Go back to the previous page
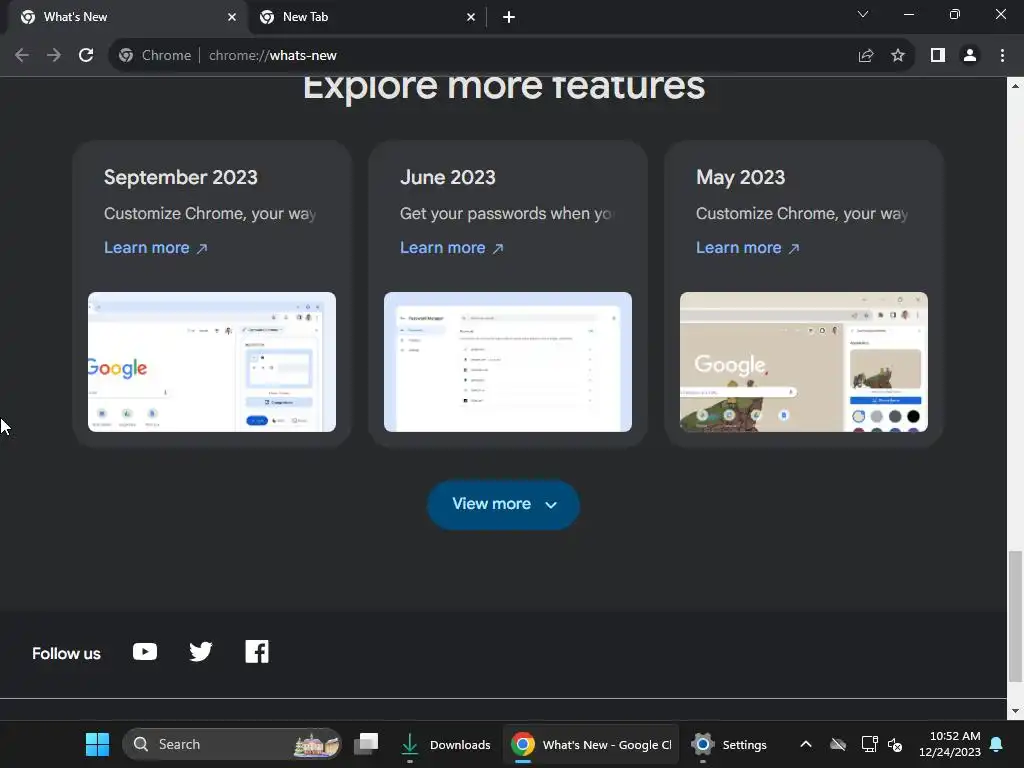 point(22,56)
